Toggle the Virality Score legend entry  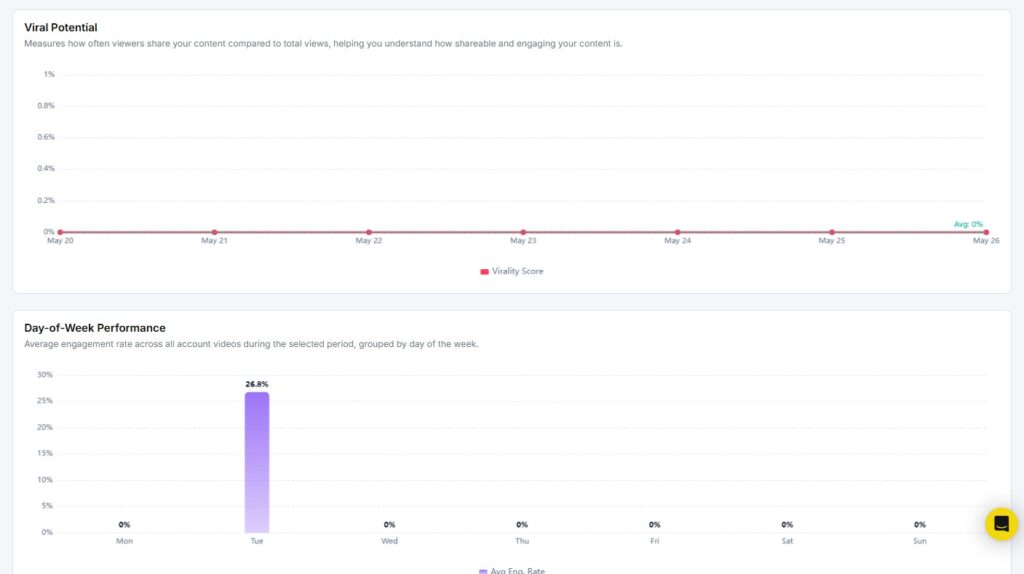[511, 271]
